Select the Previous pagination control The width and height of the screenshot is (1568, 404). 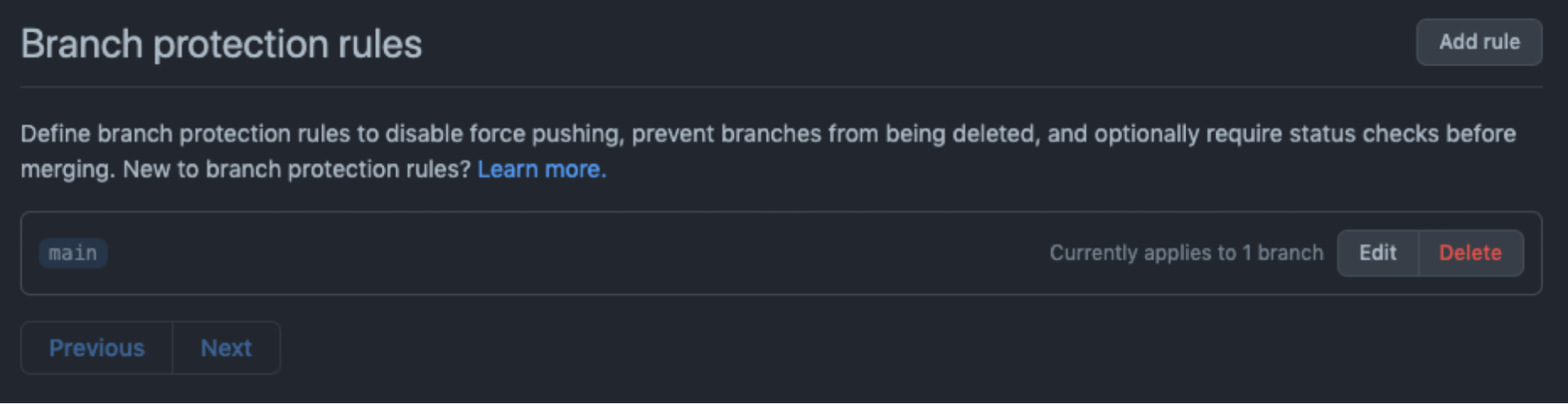[x=96, y=348]
